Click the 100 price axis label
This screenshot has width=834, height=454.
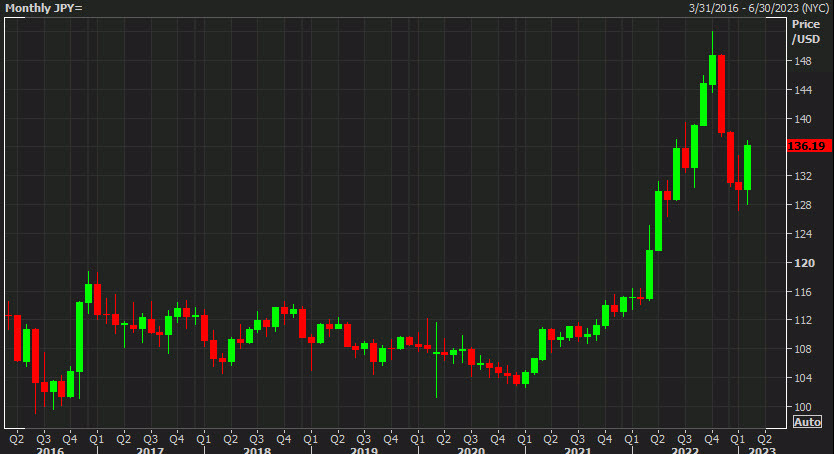point(803,407)
